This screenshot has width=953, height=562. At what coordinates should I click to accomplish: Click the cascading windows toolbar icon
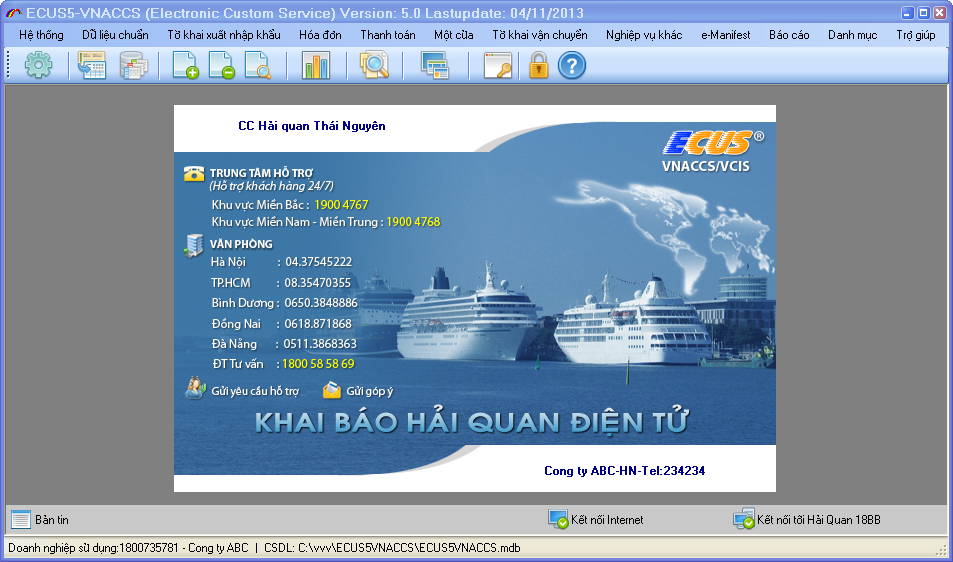pyautogui.click(x=435, y=67)
